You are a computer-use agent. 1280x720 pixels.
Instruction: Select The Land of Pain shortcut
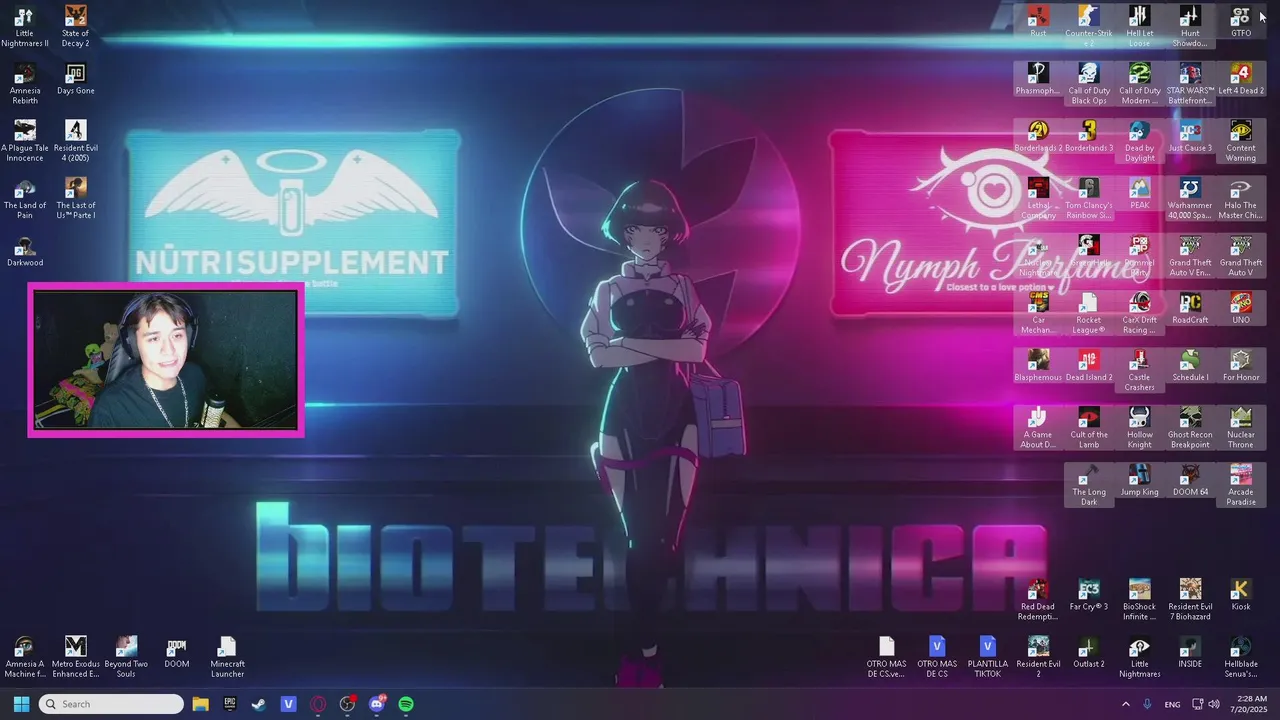pyautogui.click(x=24, y=198)
